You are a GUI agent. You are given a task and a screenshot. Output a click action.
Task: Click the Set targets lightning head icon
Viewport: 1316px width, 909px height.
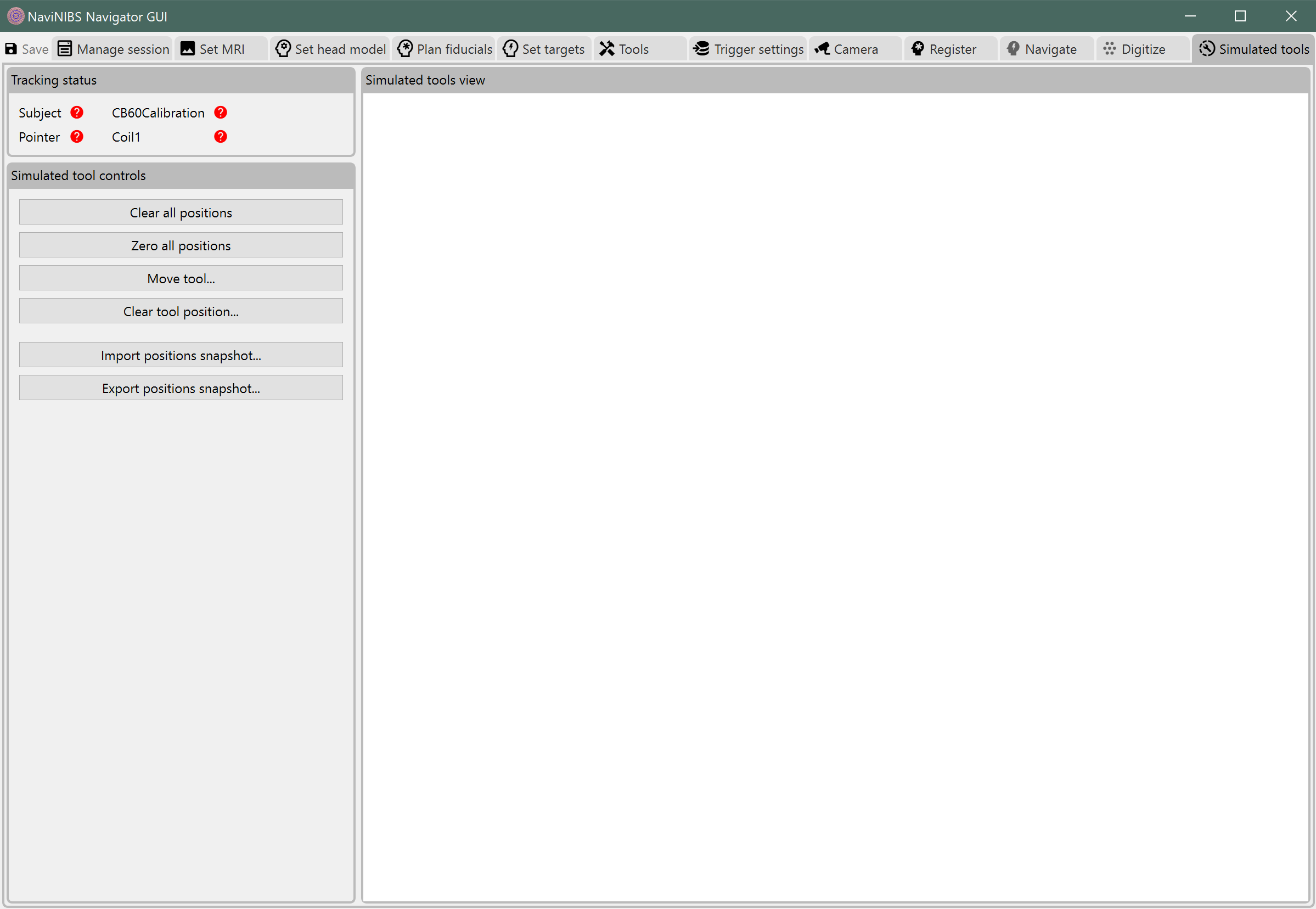[x=510, y=49]
